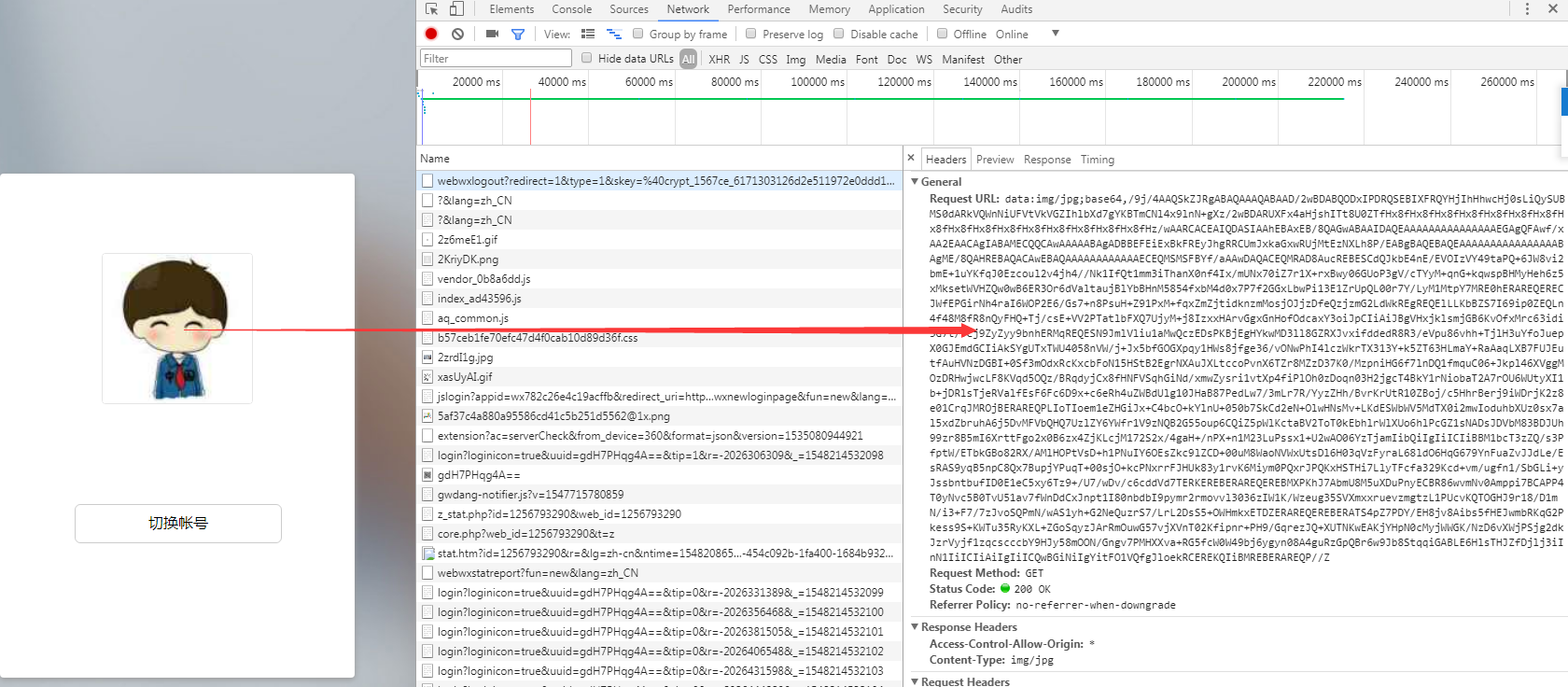
Task: Select the vendor_0b8a6dd.js request
Action: pos(659,279)
